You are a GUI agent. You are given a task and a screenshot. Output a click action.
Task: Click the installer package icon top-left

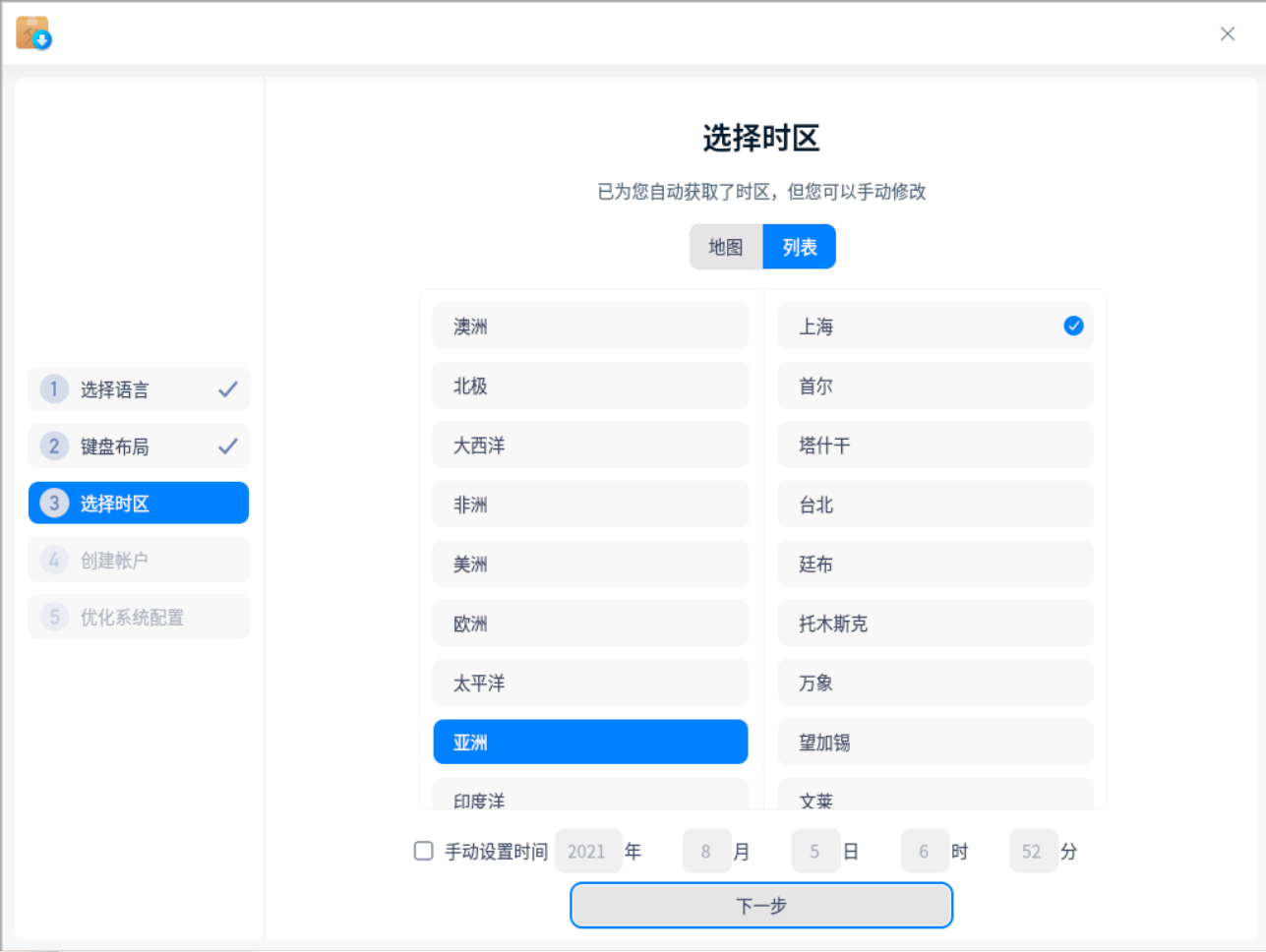32,32
